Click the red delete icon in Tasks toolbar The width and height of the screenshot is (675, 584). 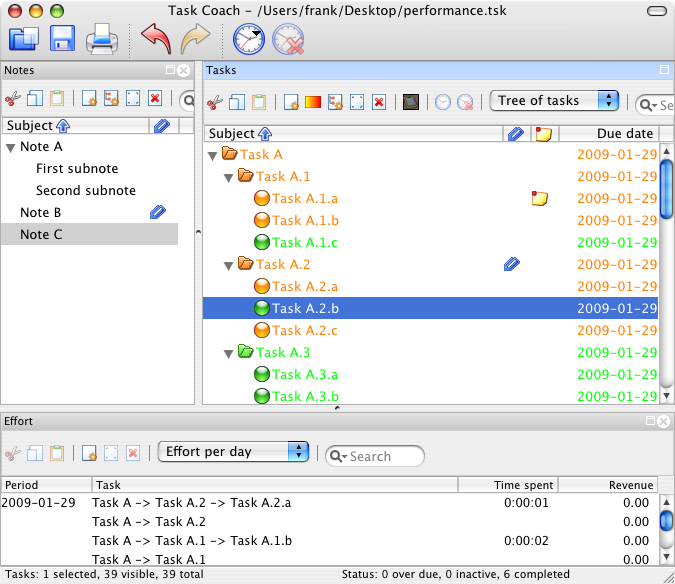(379, 102)
